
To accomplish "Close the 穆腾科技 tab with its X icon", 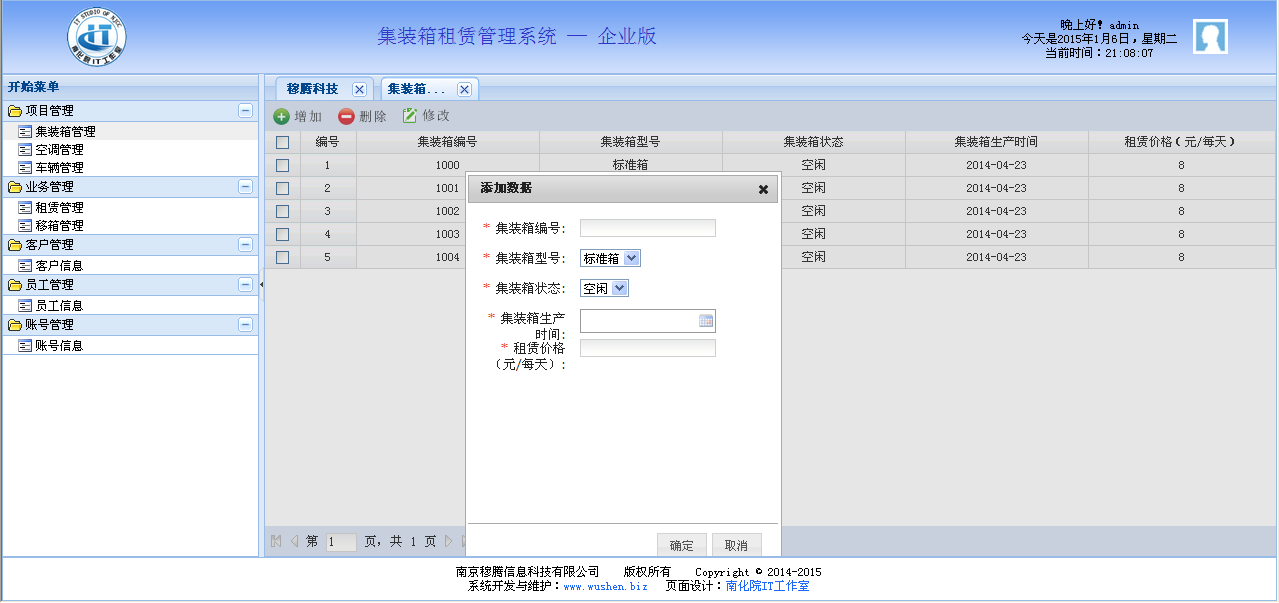I will (x=359, y=89).
